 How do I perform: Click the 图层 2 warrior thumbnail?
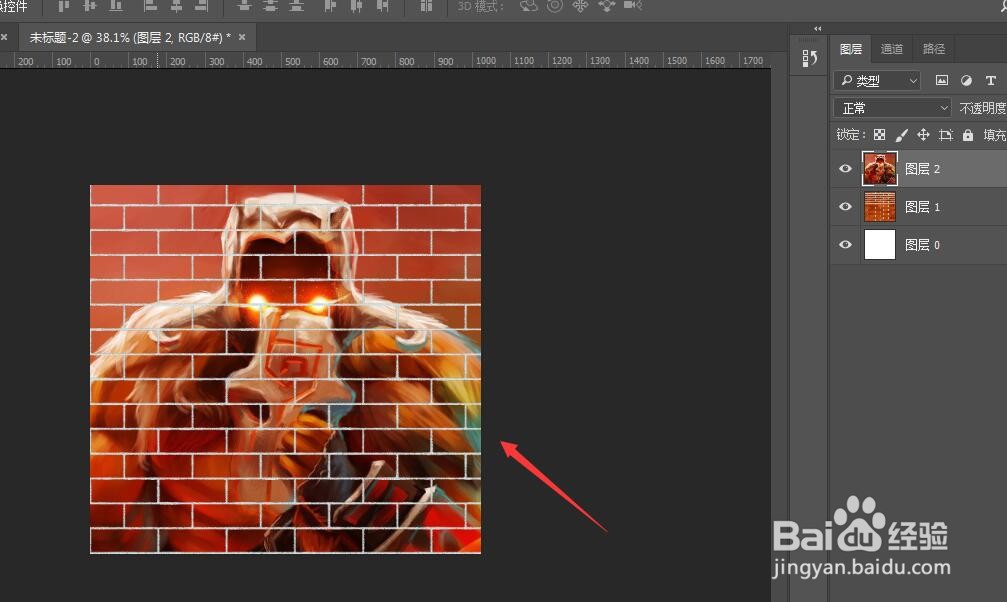click(880, 169)
